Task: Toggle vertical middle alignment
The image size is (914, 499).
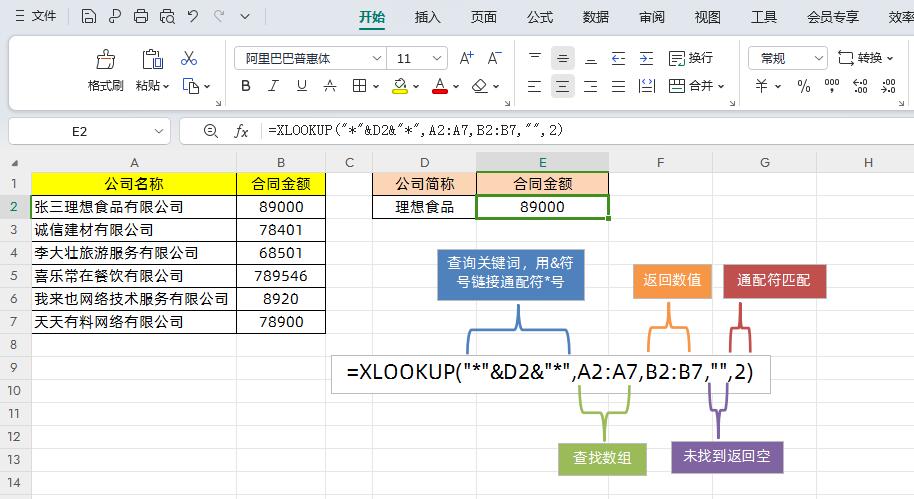Action: click(x=563, y=58)
